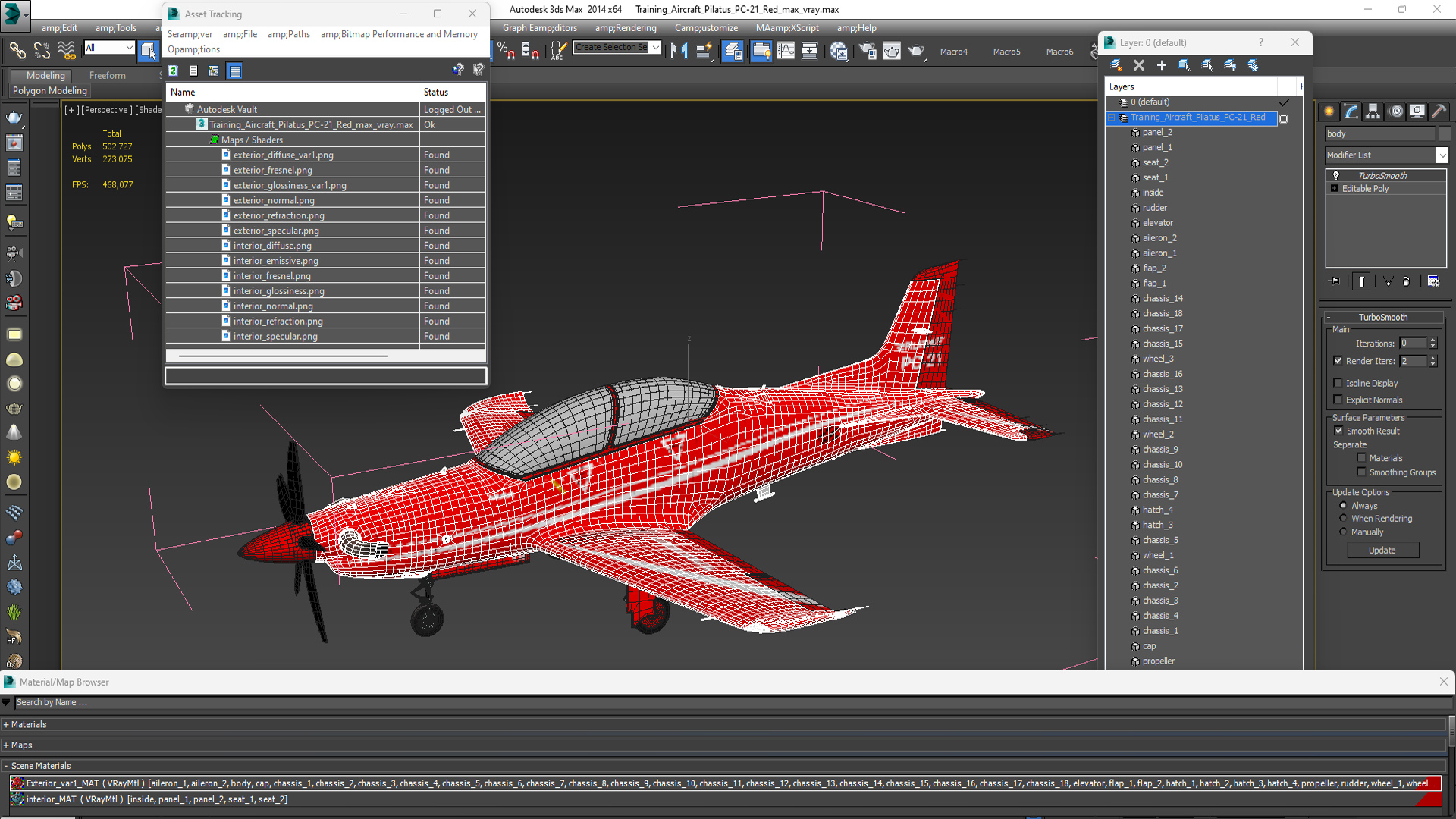Viewport: 1456px width, 819px height.
Task: Open the Display command panel tab
Action: coord(1417,111)
